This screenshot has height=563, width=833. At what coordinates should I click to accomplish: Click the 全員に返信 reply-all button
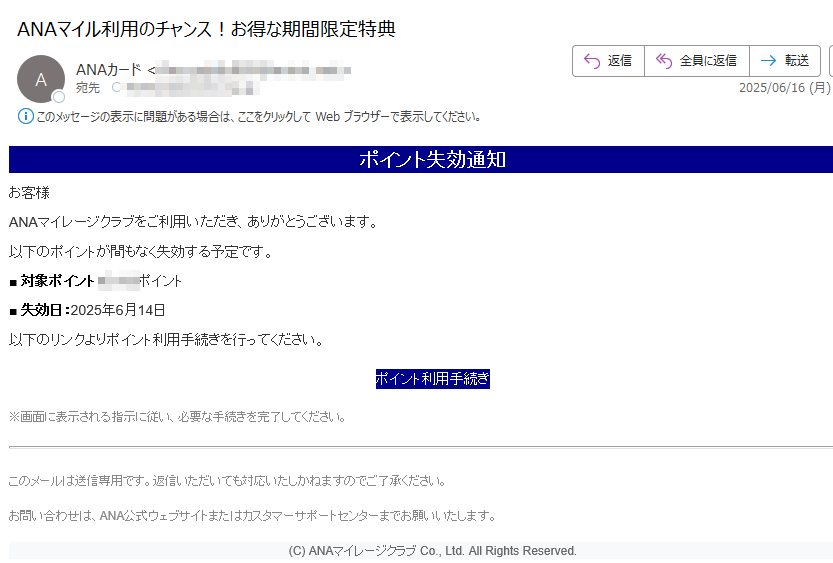[697, 61]
